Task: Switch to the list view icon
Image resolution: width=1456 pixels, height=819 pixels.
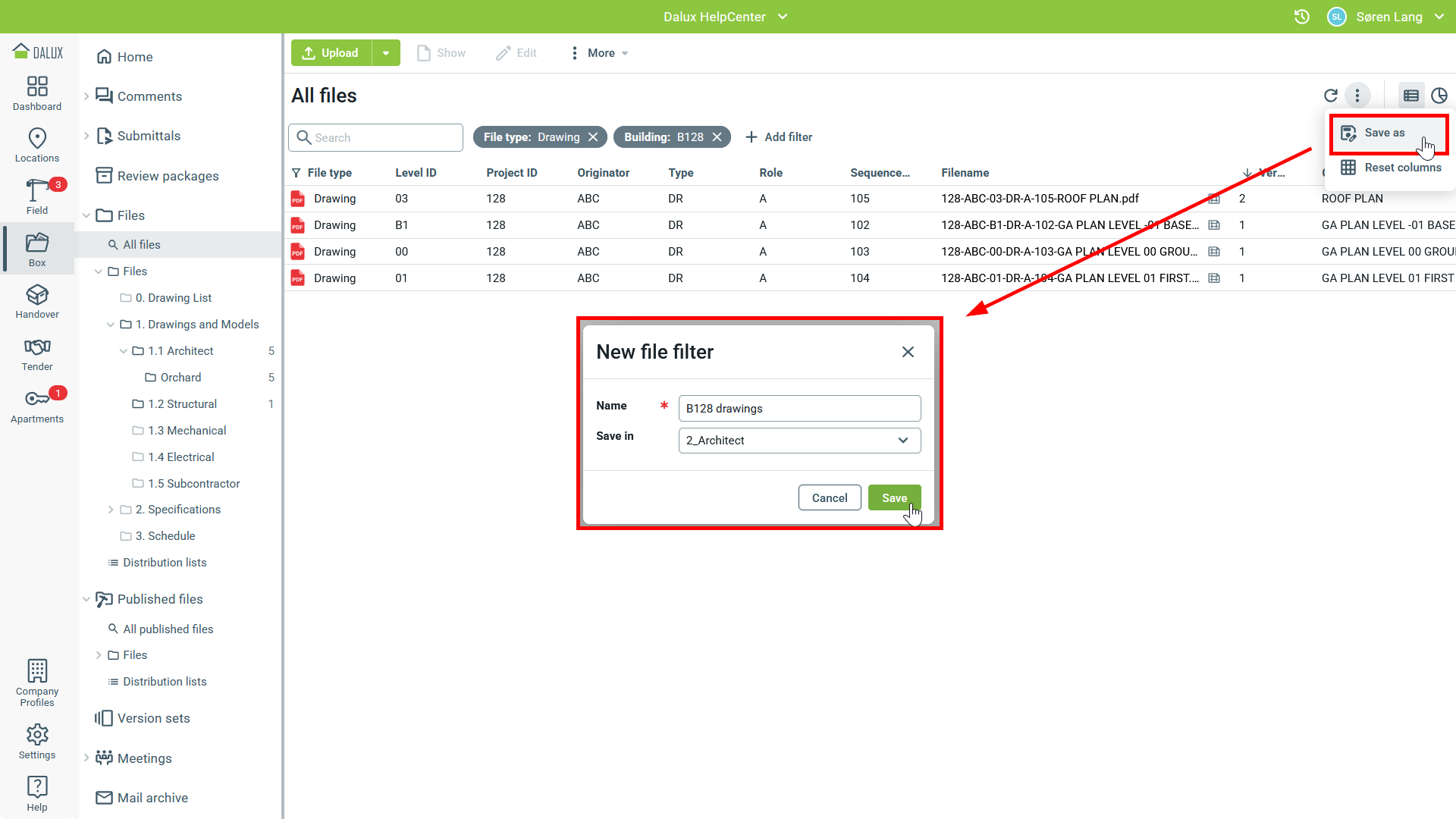Action: tap(1410, 96)
